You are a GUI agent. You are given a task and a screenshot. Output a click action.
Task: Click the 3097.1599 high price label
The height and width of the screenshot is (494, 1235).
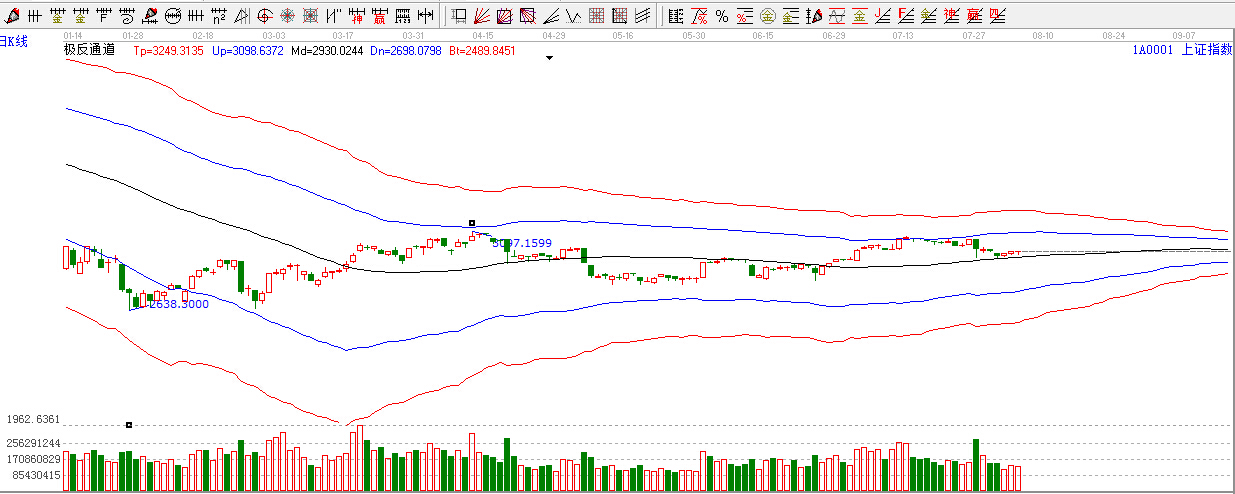tap(522, 243)
